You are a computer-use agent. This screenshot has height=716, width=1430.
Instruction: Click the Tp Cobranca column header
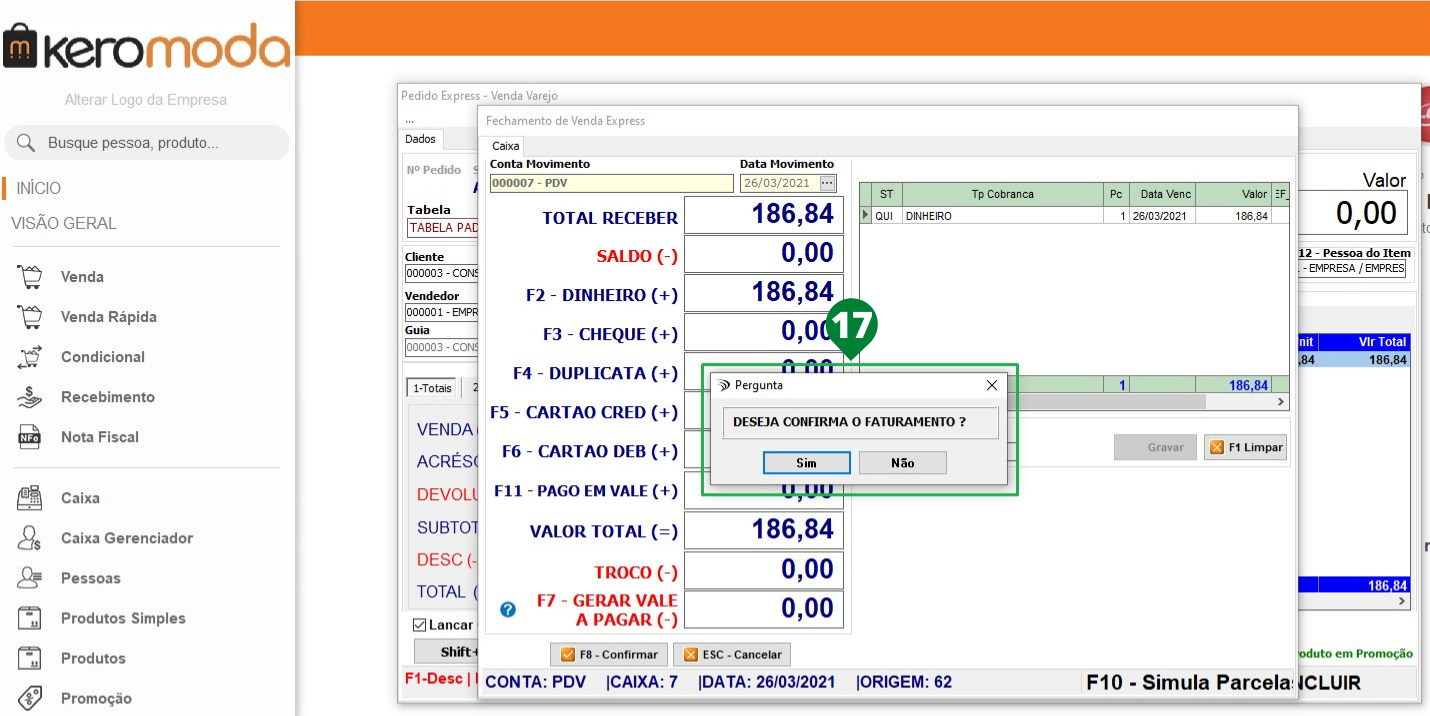(1002, 194)
